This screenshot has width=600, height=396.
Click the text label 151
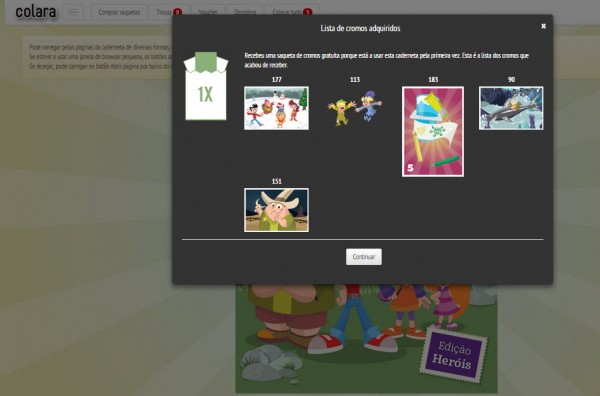coord(276,181)
